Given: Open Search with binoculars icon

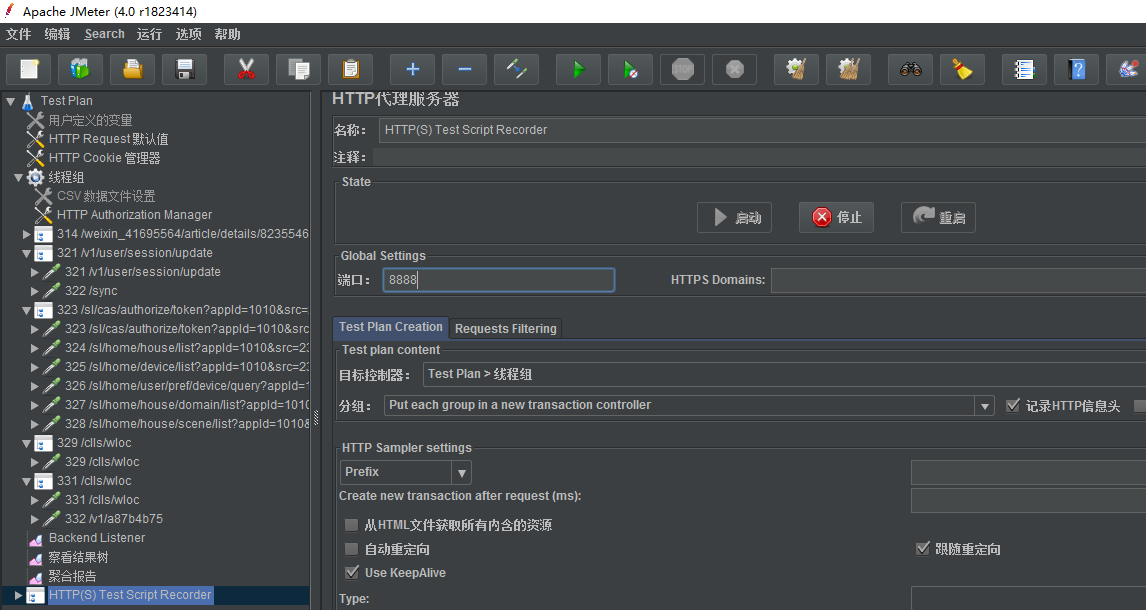Looking at the screenshot, I should (x=910, y=69).
